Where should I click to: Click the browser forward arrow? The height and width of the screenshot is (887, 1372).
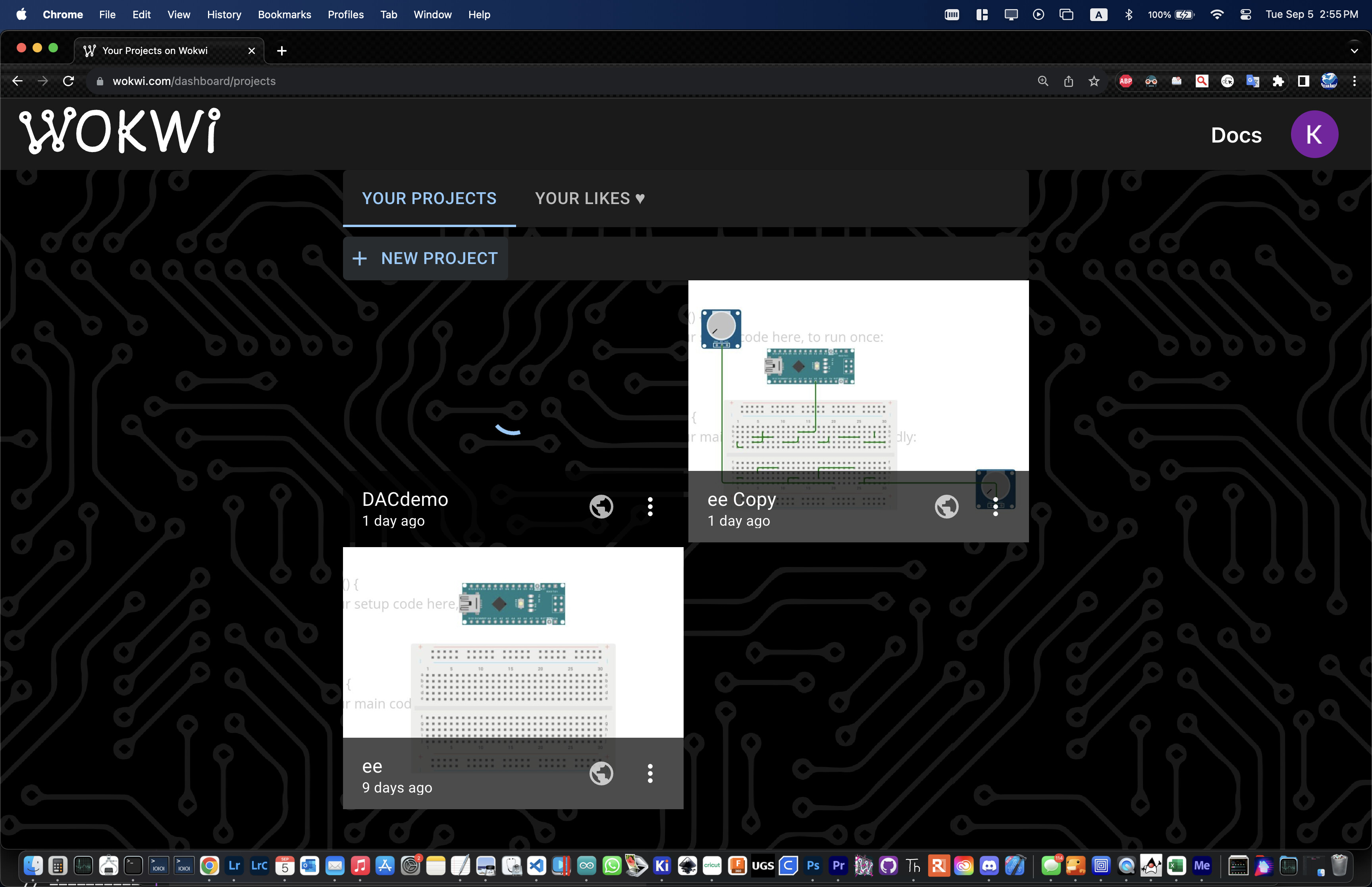pyautogui.click(x=42, y=81)
